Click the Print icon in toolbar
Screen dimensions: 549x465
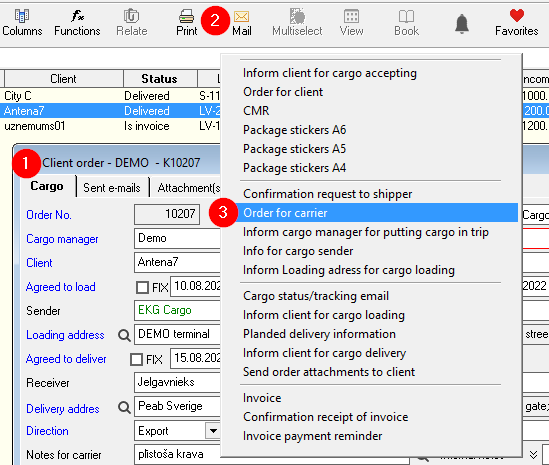pos(186,16)
